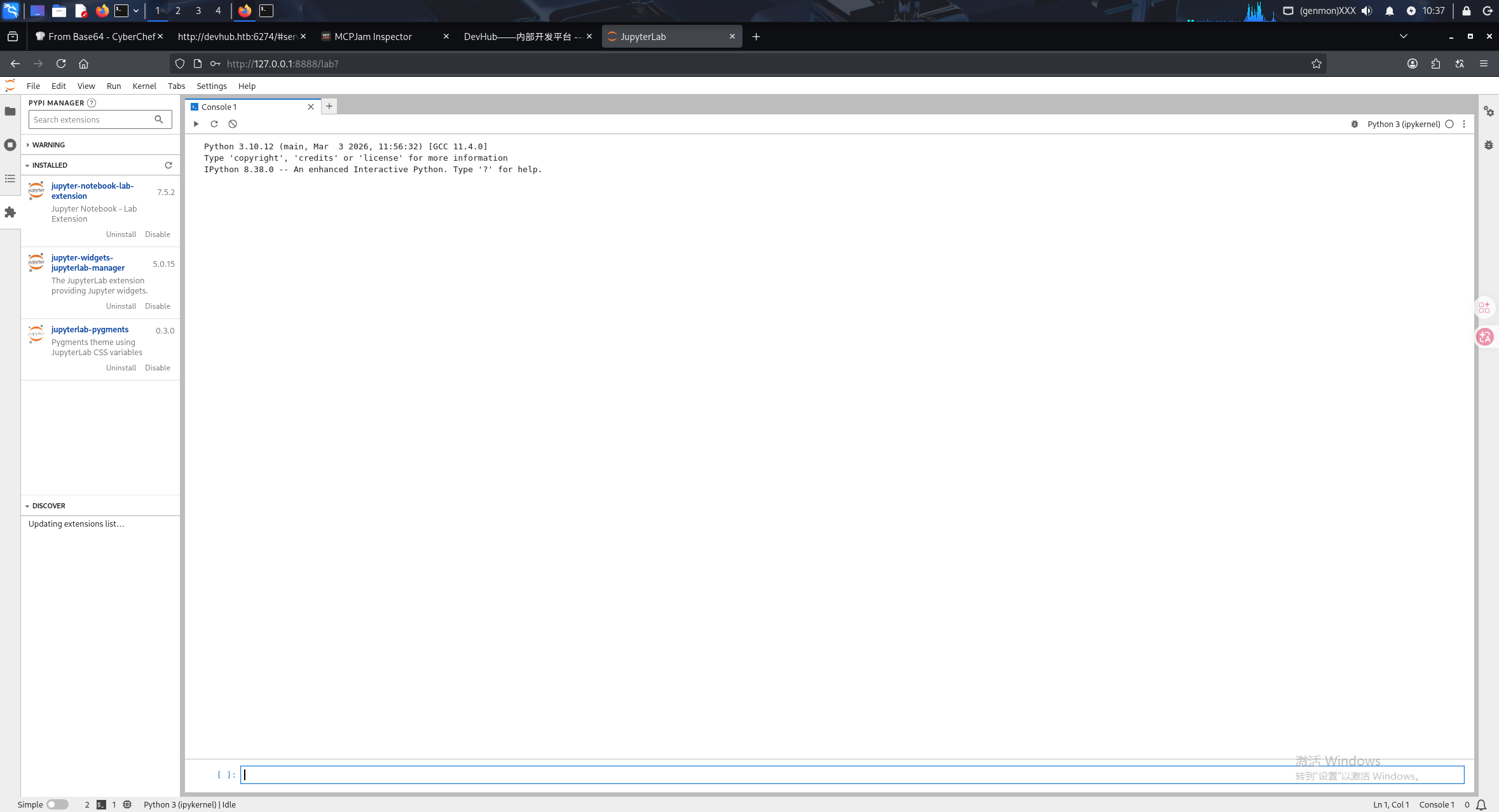Uninstall jupyter-notebook-lab-extension
This screenshot has height=812, width=1499.
(121, 234)
